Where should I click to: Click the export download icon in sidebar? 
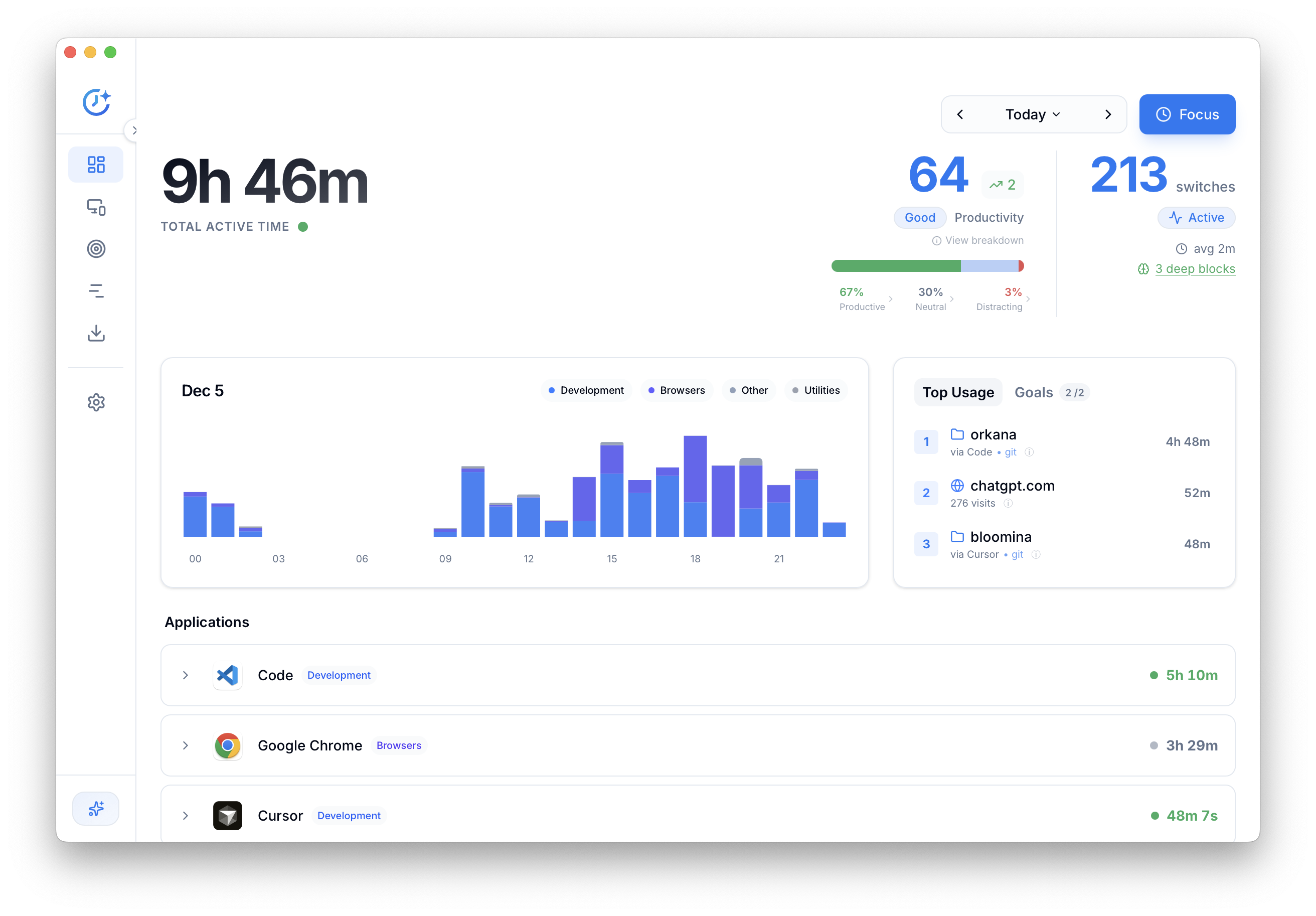point(96,333)
